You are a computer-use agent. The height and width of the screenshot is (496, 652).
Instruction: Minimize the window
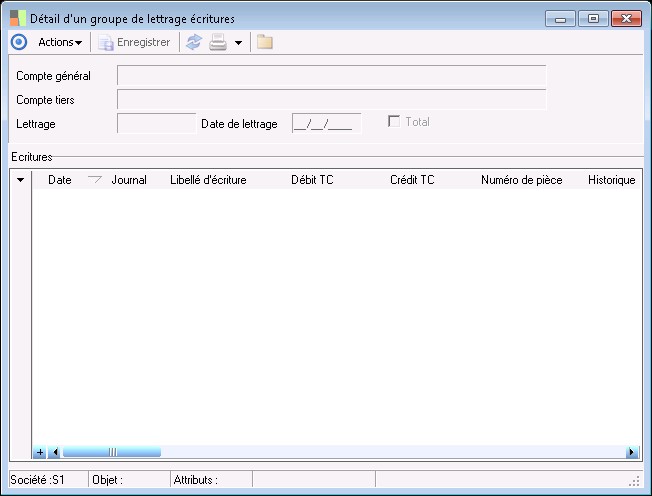tap(560, 19)
